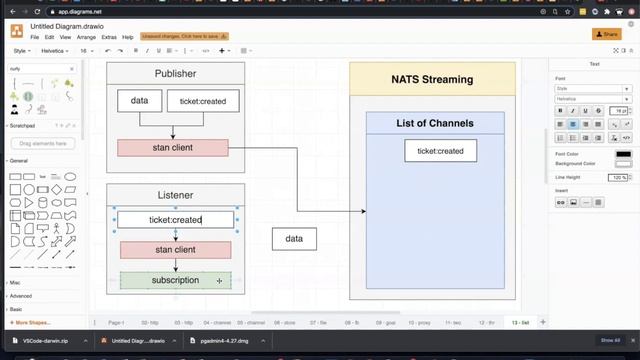Open the font Style dropdown in Text panel

[x=593, y=89]
